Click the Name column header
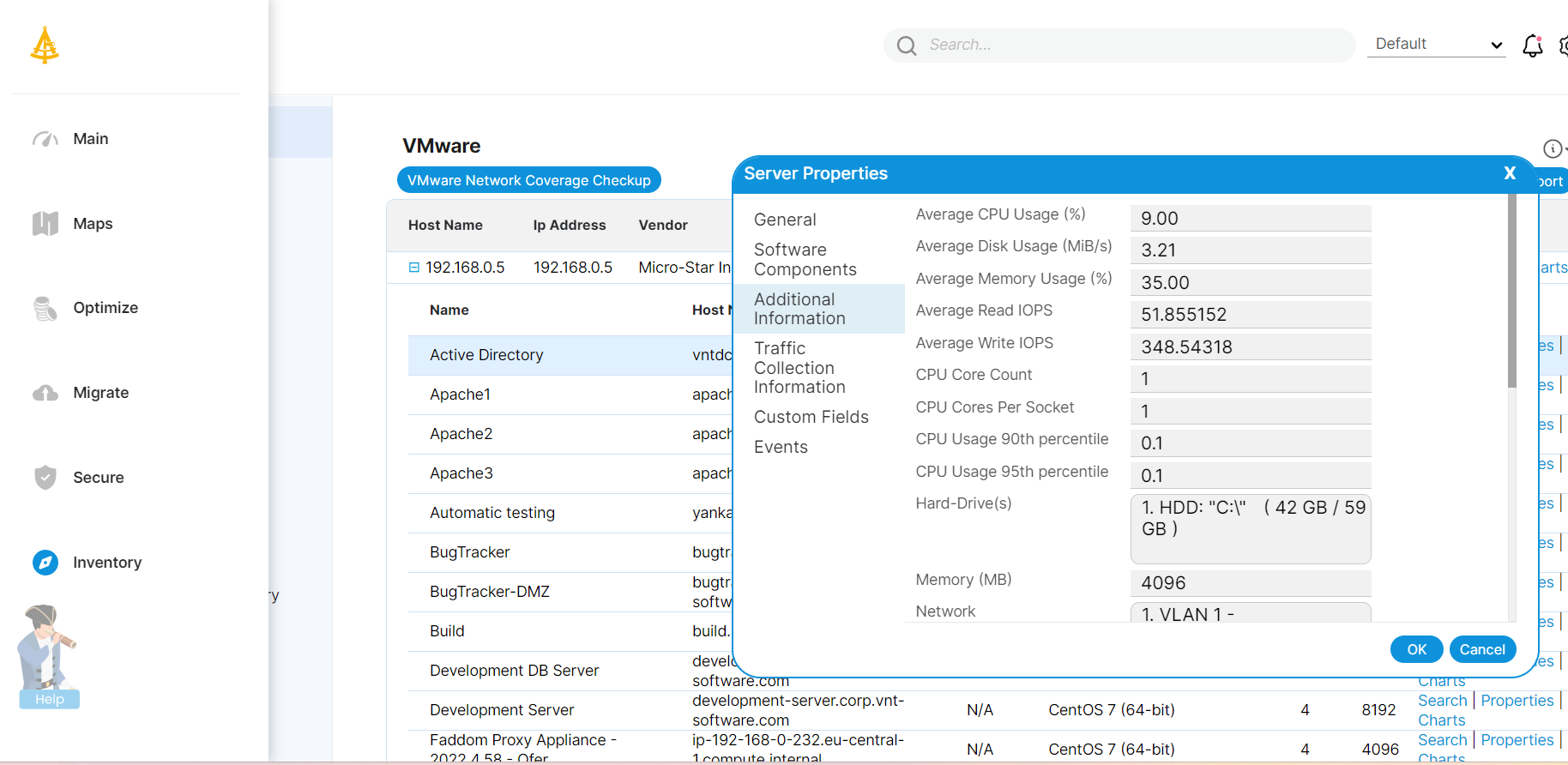The image size is (1568, 765). 449,310
